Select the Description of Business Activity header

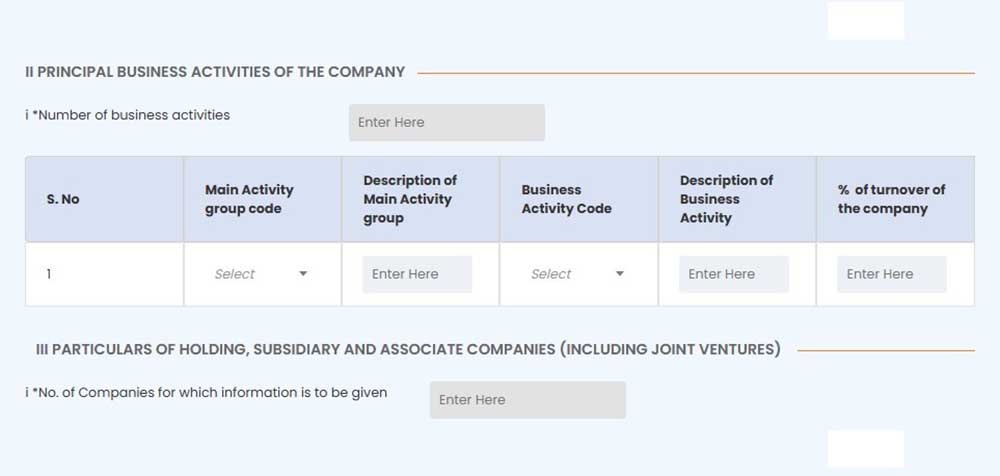(726, 199)
